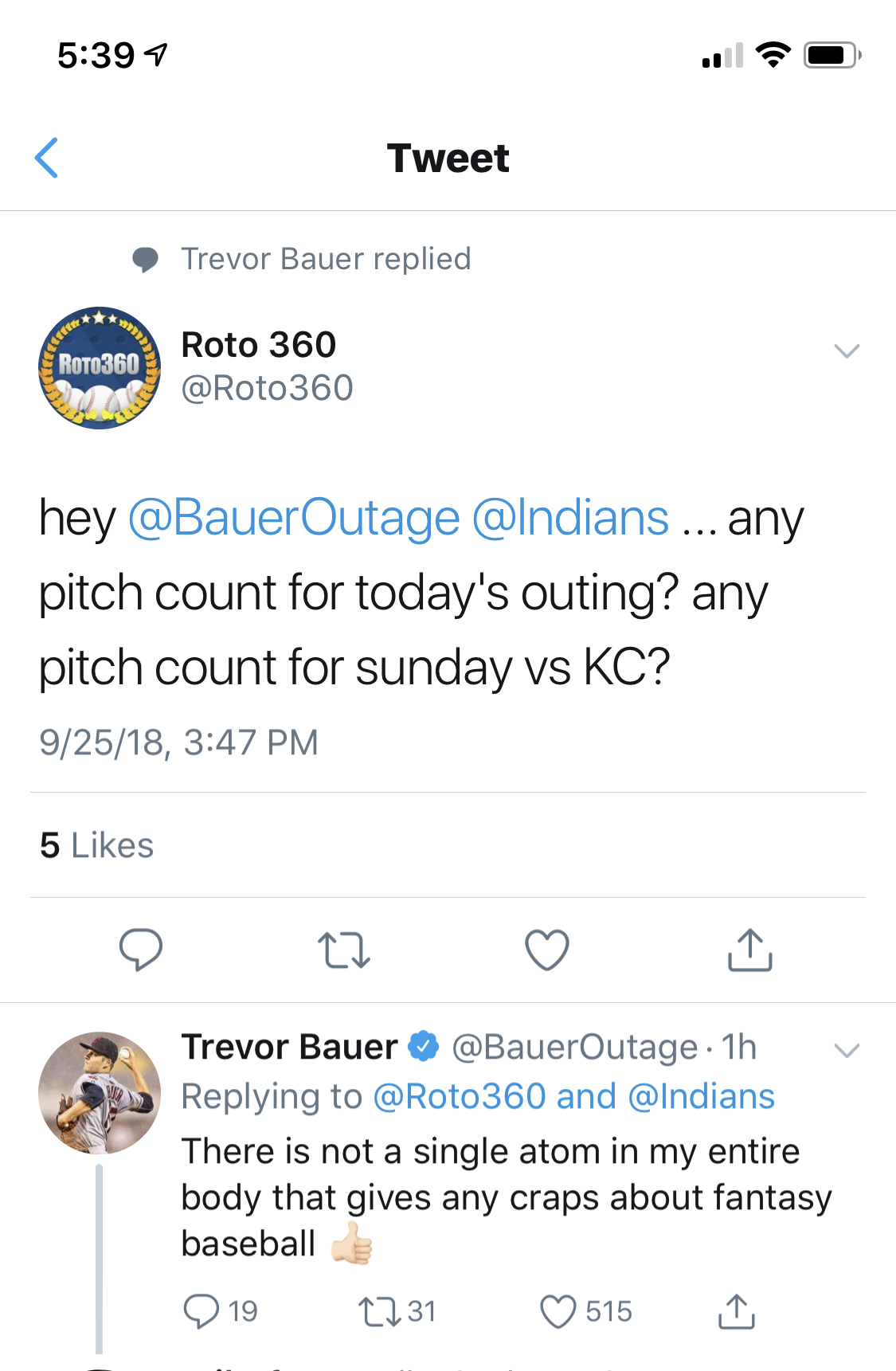Open the @Indians mention in the tweet text

pyautogui.click(x=570, y=518)
